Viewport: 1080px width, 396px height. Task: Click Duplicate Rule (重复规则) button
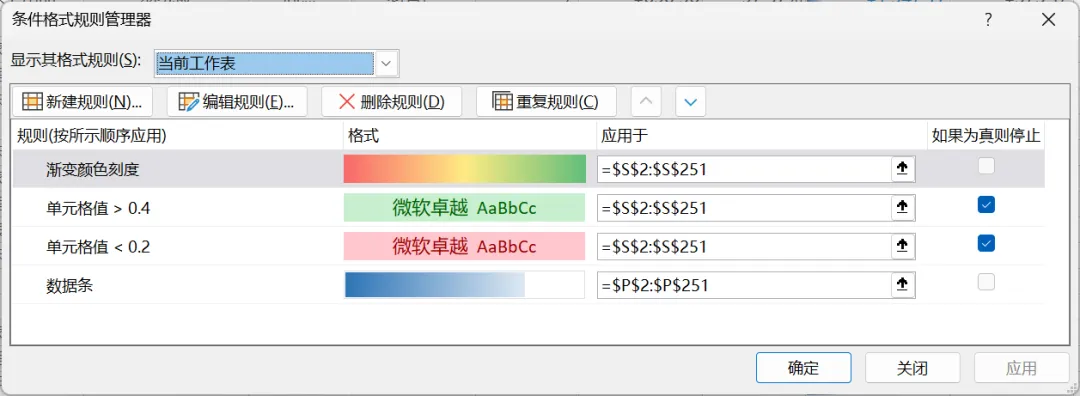click(546, 102)
